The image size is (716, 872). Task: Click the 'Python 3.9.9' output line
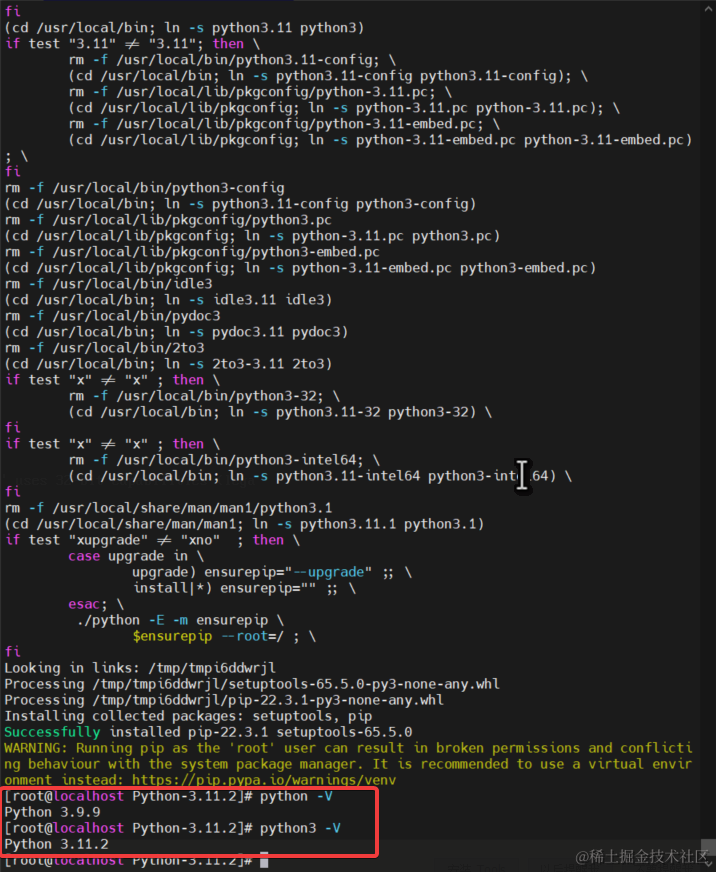coord(52,812)
